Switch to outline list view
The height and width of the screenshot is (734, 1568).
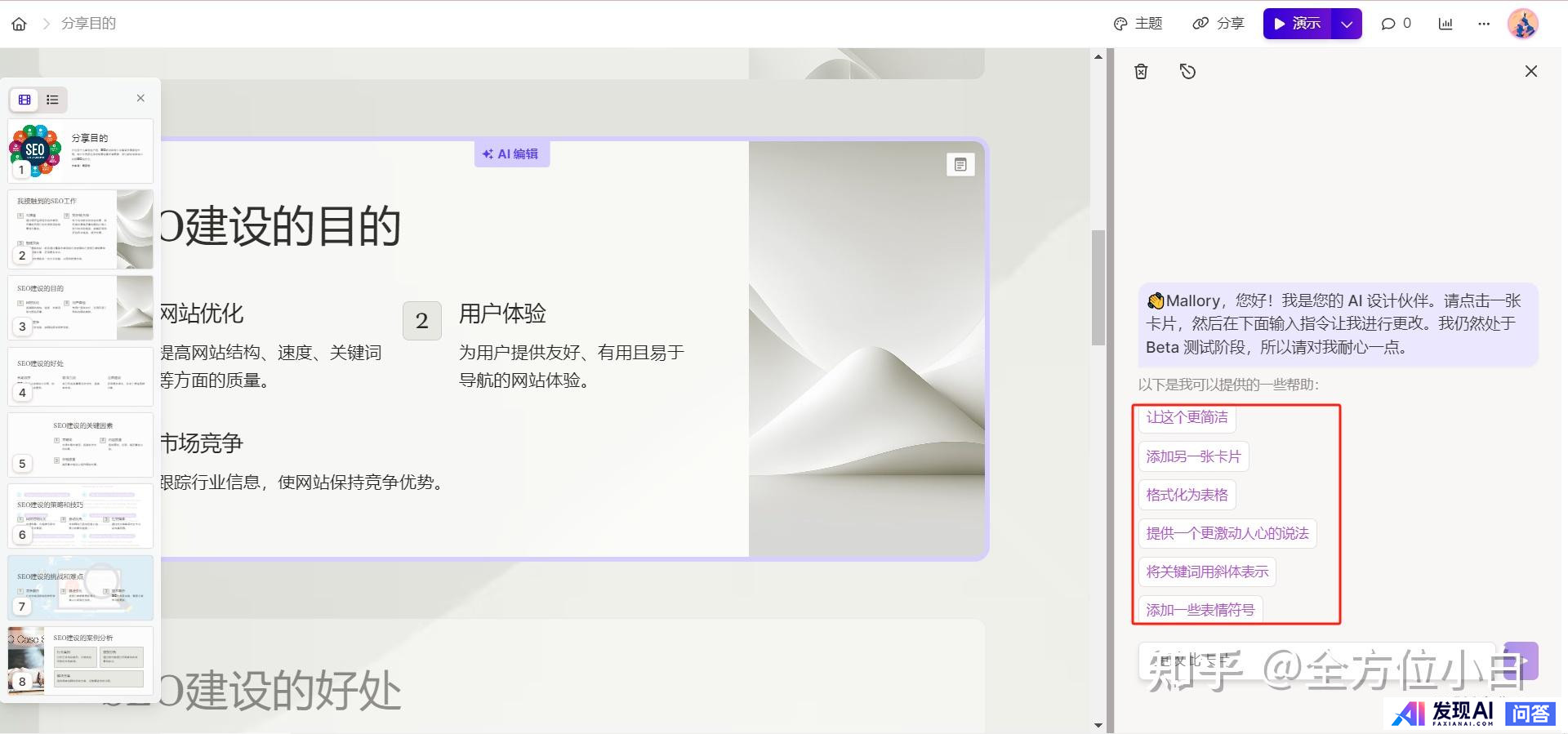[52, 100]
